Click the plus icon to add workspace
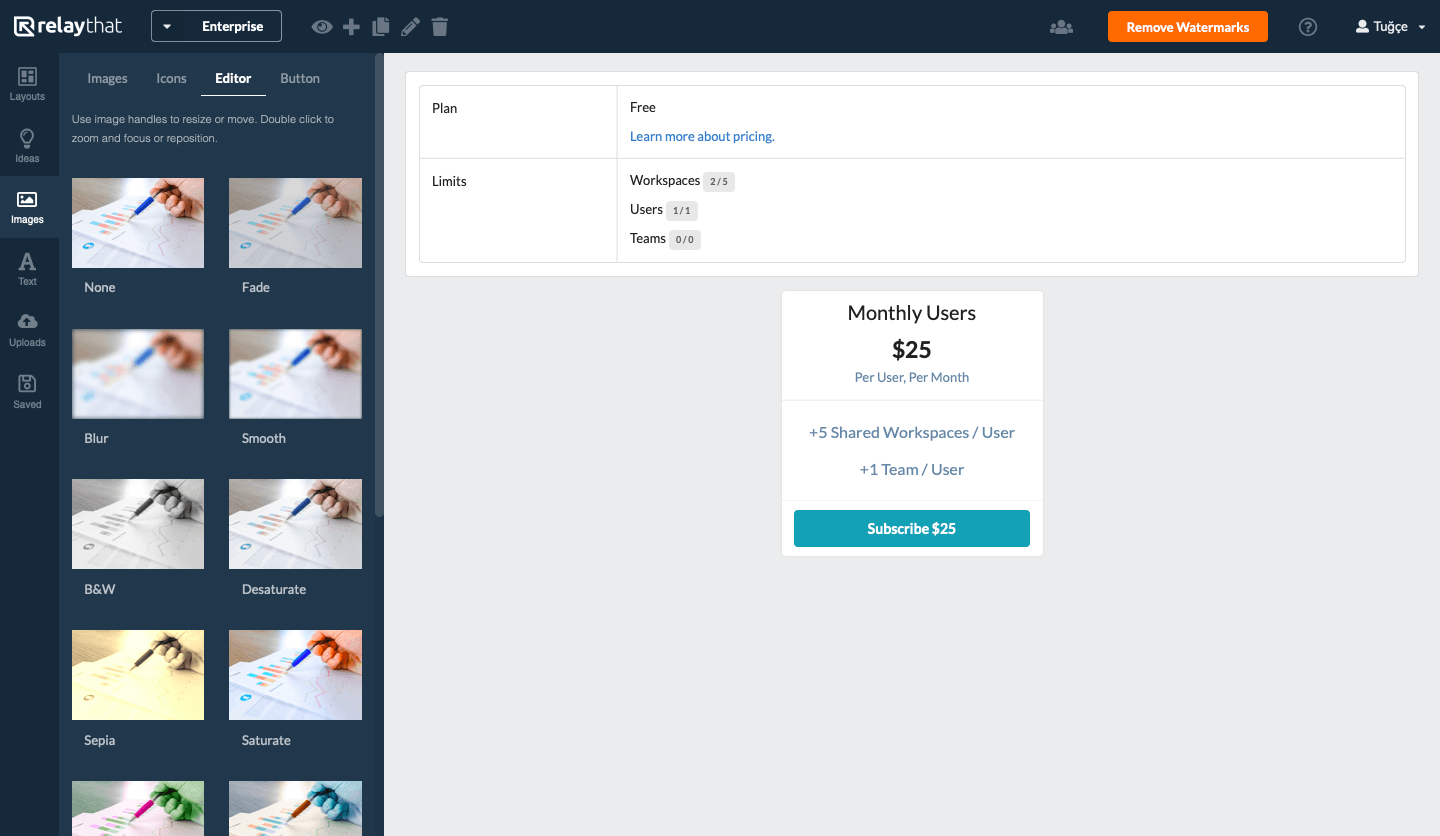Image resolution: width=1440 pixels, height=836 pixels. (x=351, y=27)
